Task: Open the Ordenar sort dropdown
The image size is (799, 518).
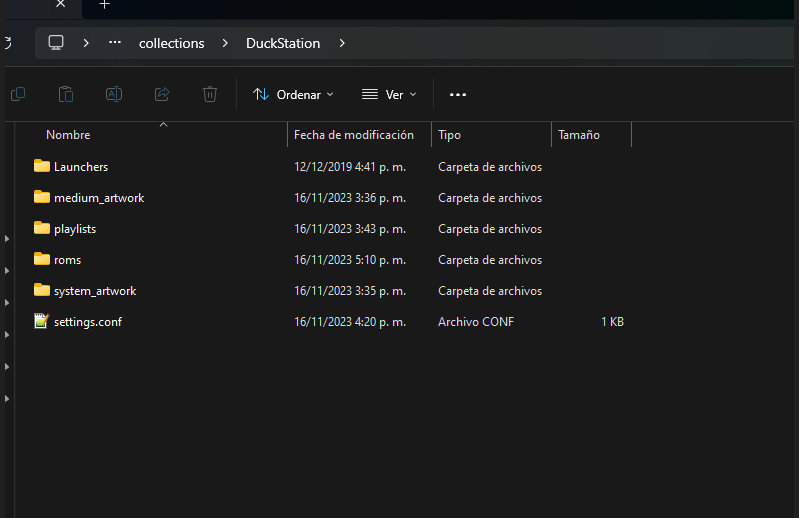Action: (x=293, y=95)
